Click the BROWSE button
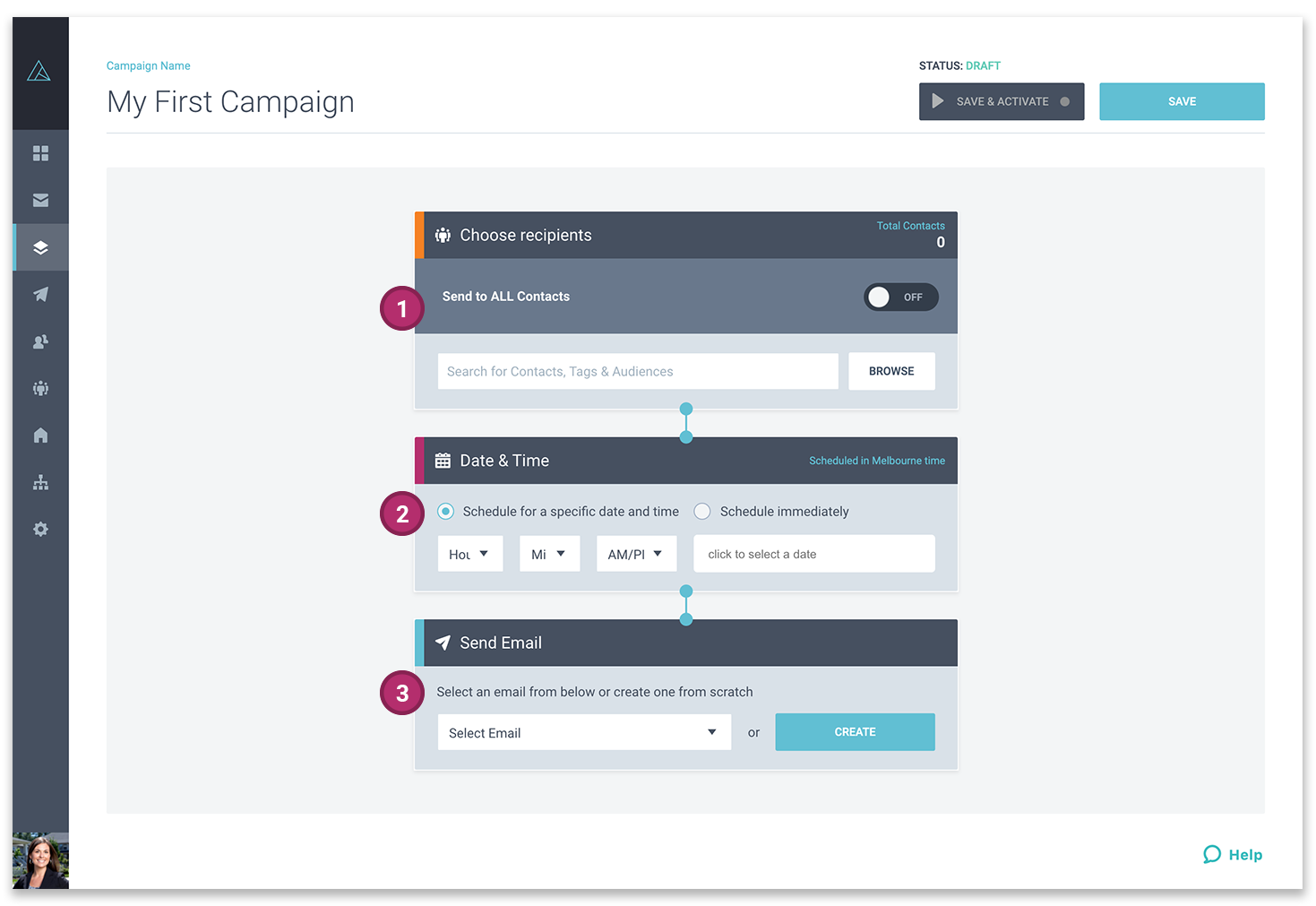The height and width of the screenshot is (906, 1316). point(891,371)
